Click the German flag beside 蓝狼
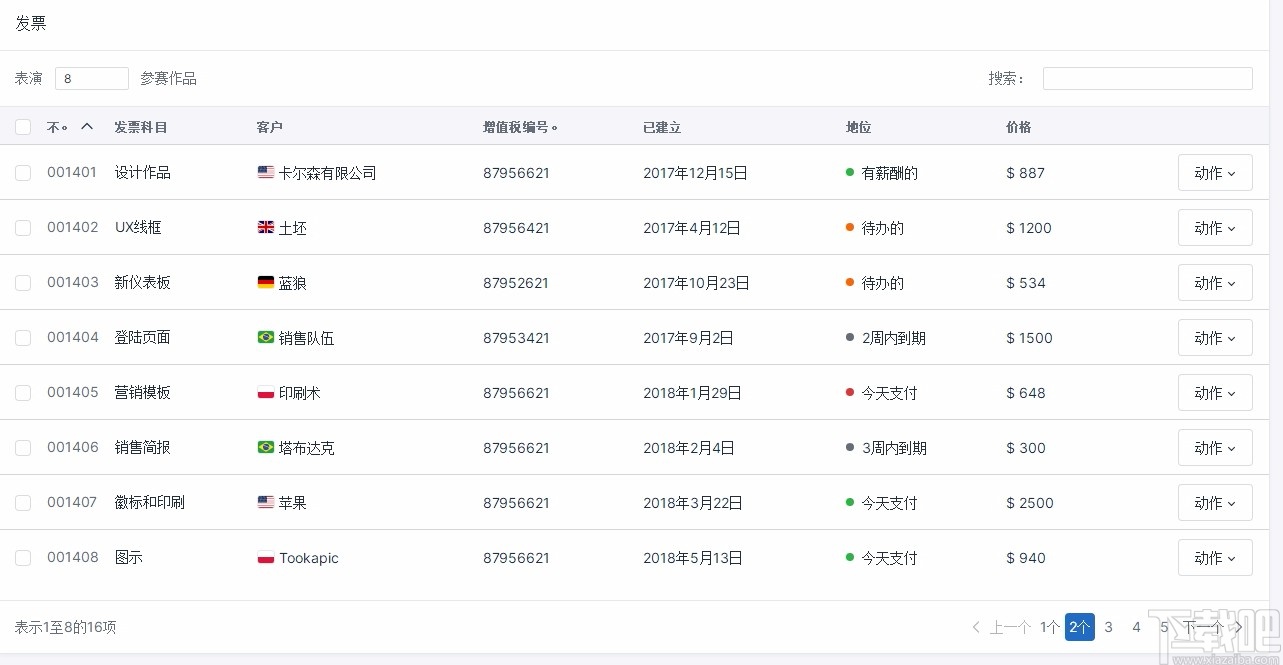Viewport: 1283px width, 665px height. 265,282
